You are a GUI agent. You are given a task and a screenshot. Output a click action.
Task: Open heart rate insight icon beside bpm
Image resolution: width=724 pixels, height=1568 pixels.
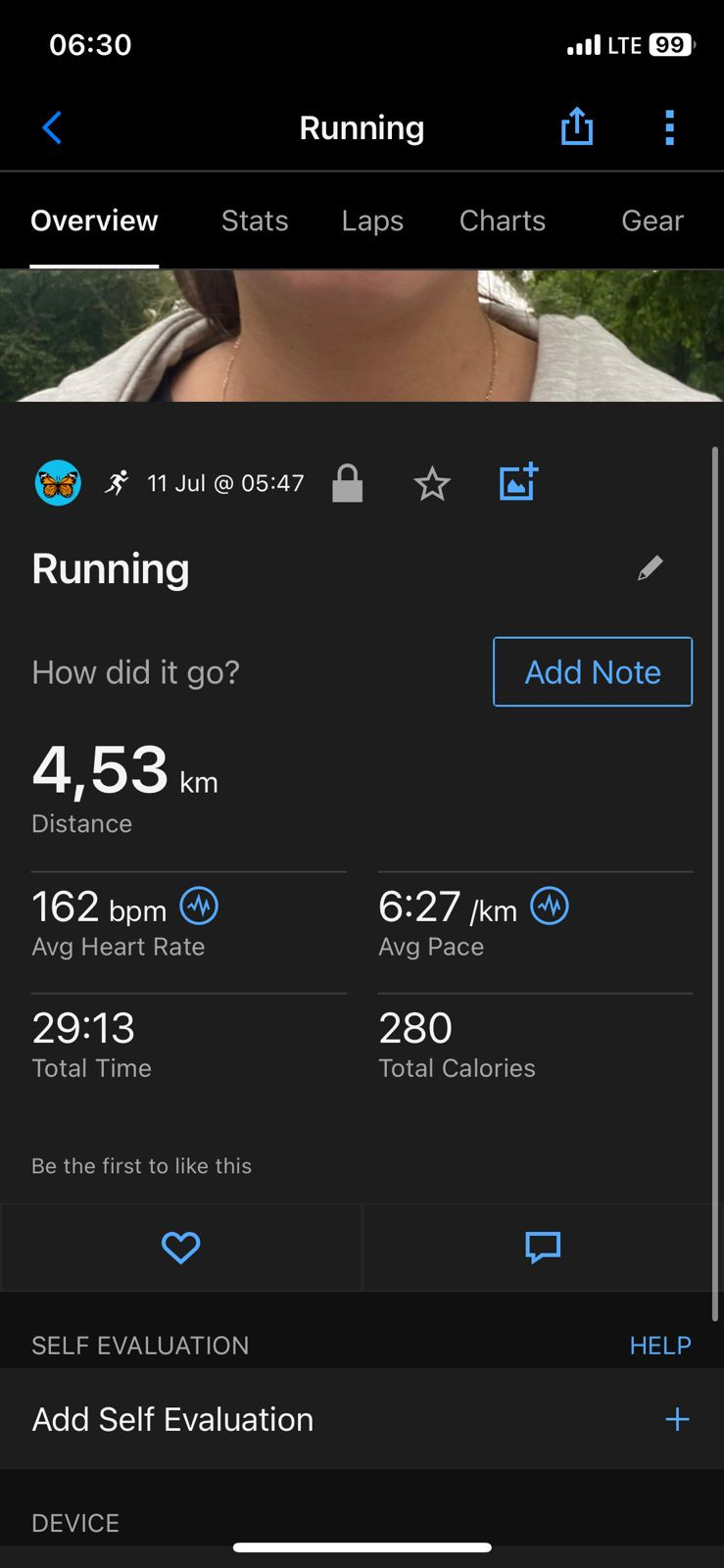point(199,906)
